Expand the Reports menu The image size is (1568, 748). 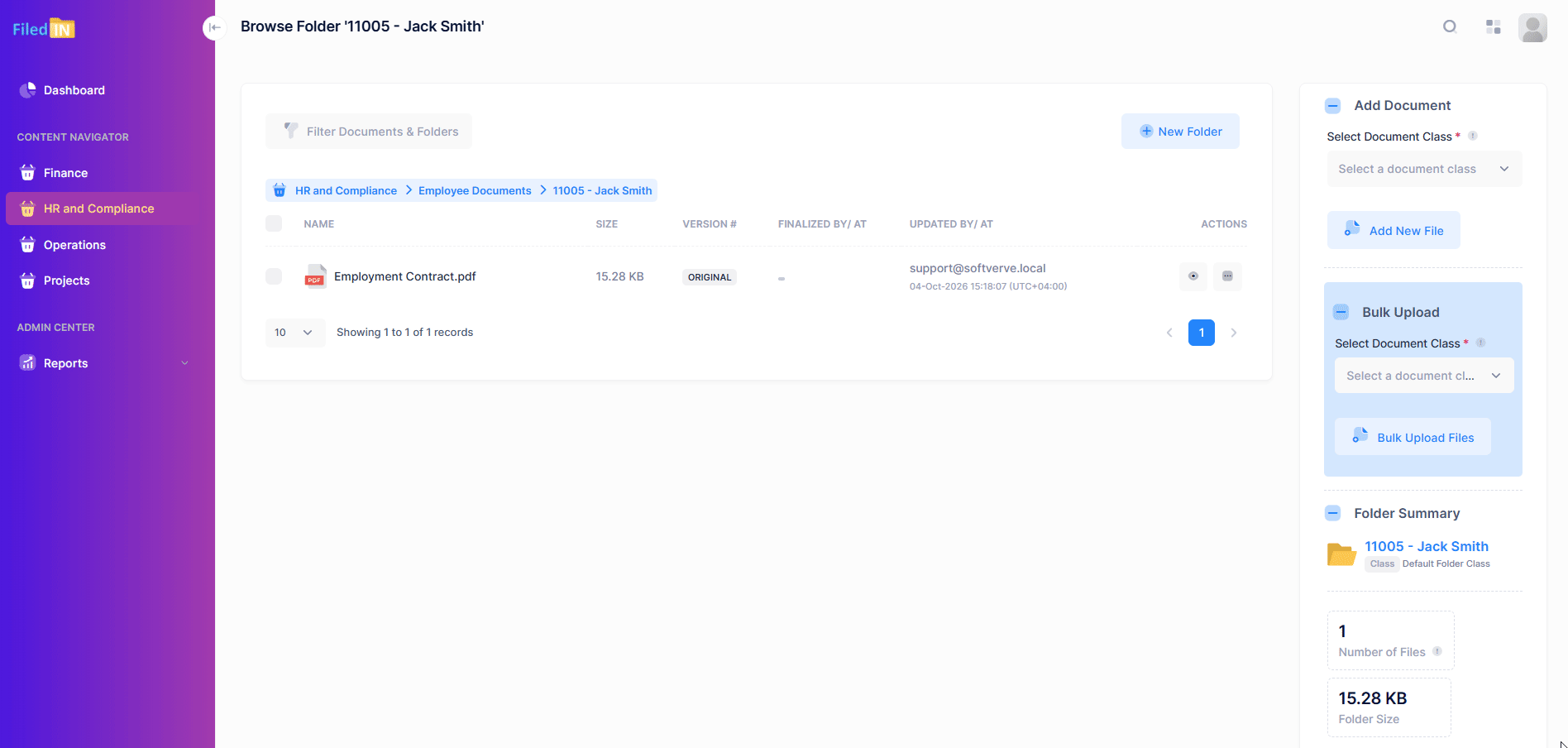(104, 363)
